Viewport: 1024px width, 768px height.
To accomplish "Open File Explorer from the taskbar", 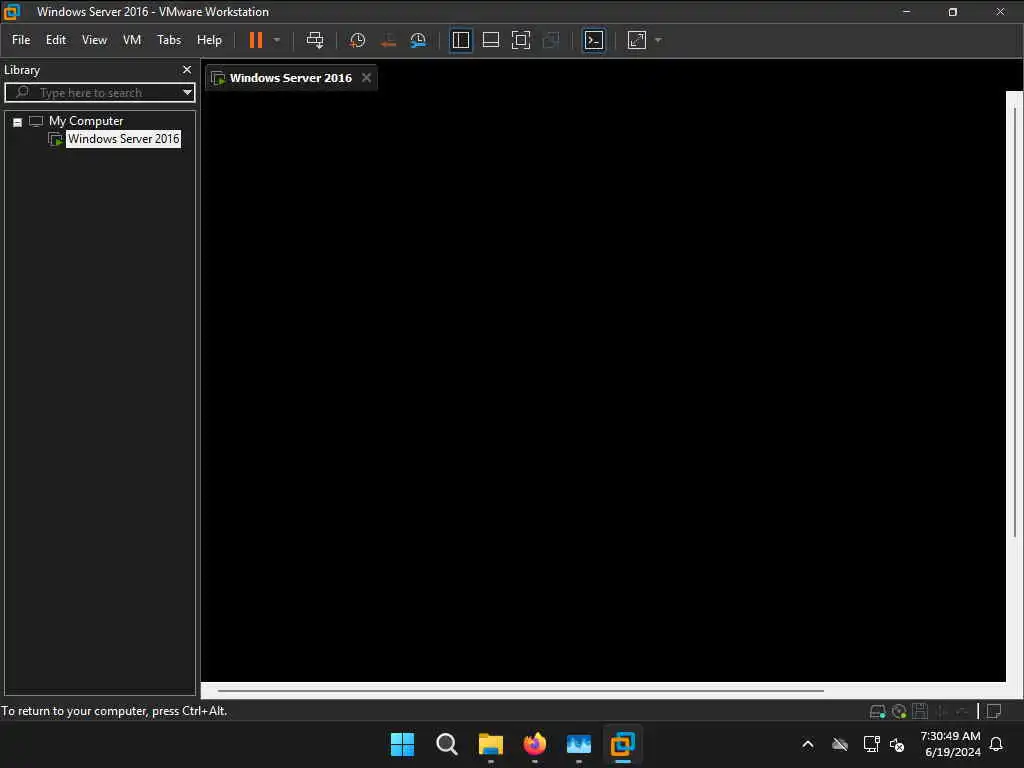I will [x=490, y=744].
